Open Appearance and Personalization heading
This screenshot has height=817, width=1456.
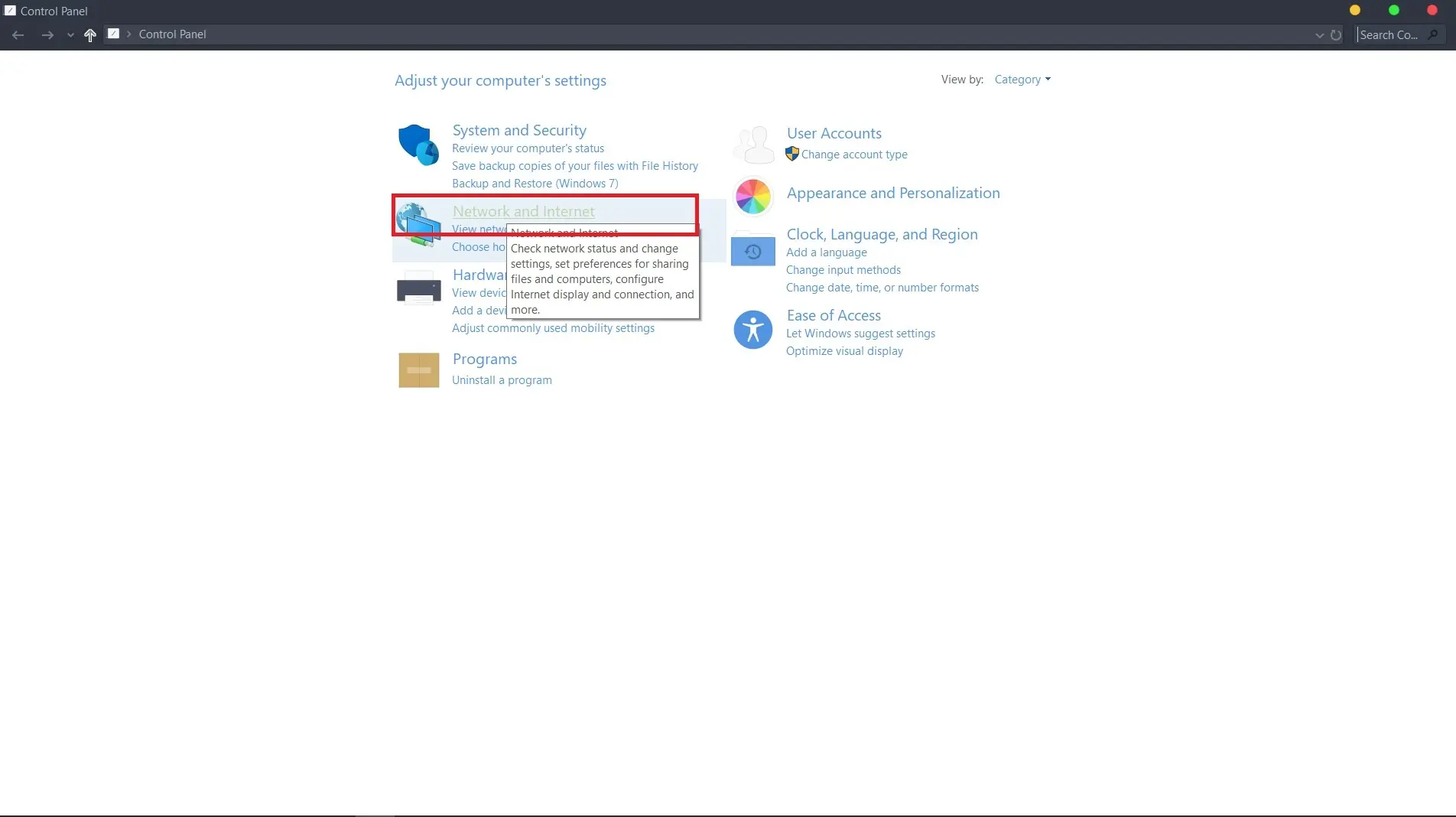point(893,193)
